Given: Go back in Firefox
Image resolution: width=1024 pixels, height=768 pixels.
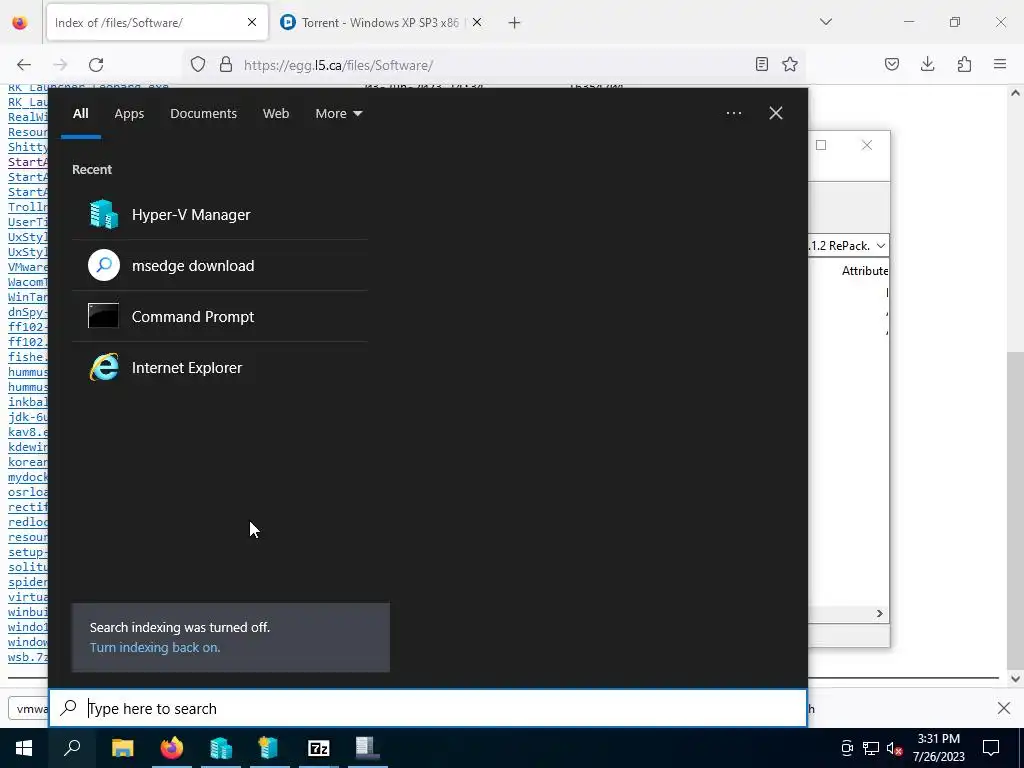Looking at the screenshot, I should coord(24,65).
